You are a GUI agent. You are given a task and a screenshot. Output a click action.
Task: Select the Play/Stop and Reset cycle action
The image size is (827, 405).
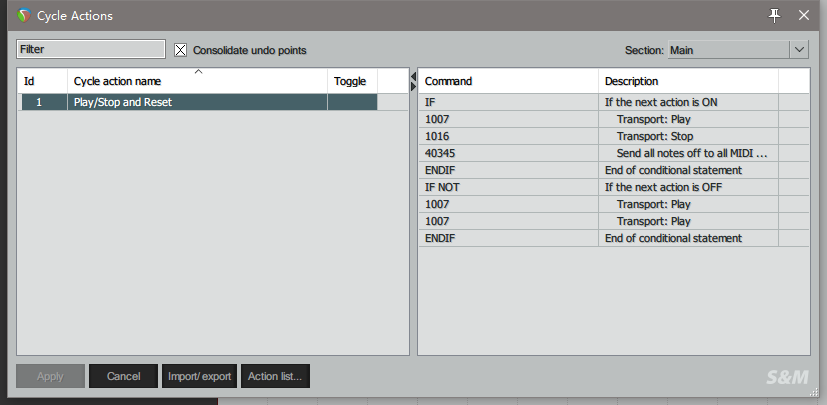pos(199,102)
